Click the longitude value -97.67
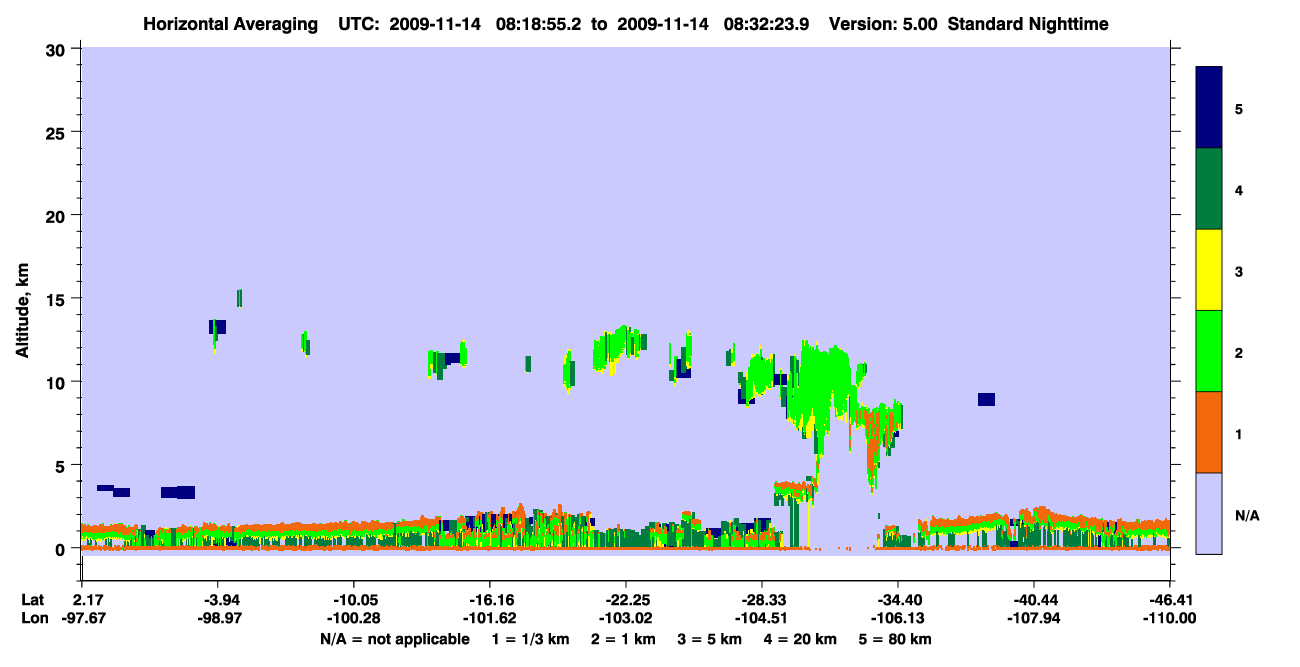The height and width of the screenshot is (667, 1300). pos(82,619)
